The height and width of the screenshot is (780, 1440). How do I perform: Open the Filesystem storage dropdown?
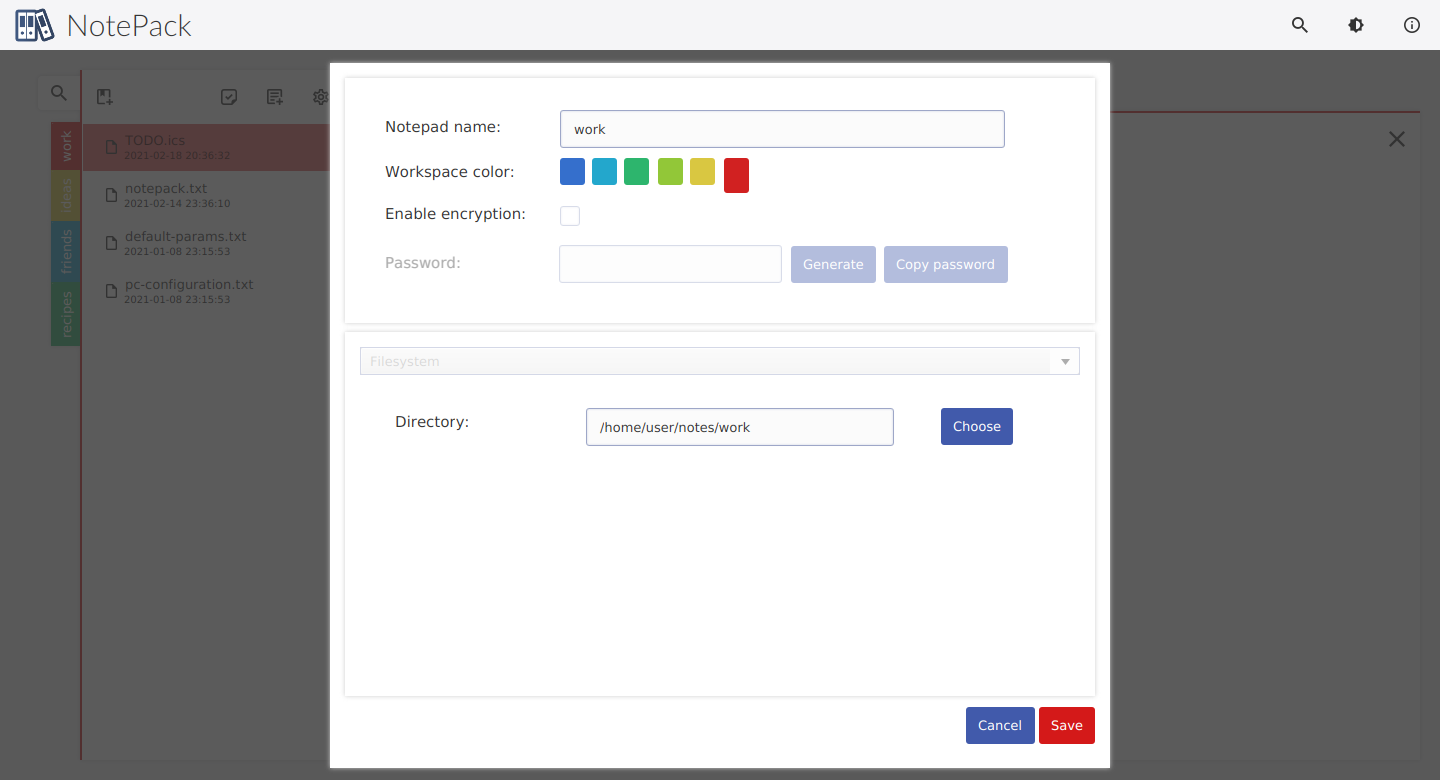(x=720, y=361)
